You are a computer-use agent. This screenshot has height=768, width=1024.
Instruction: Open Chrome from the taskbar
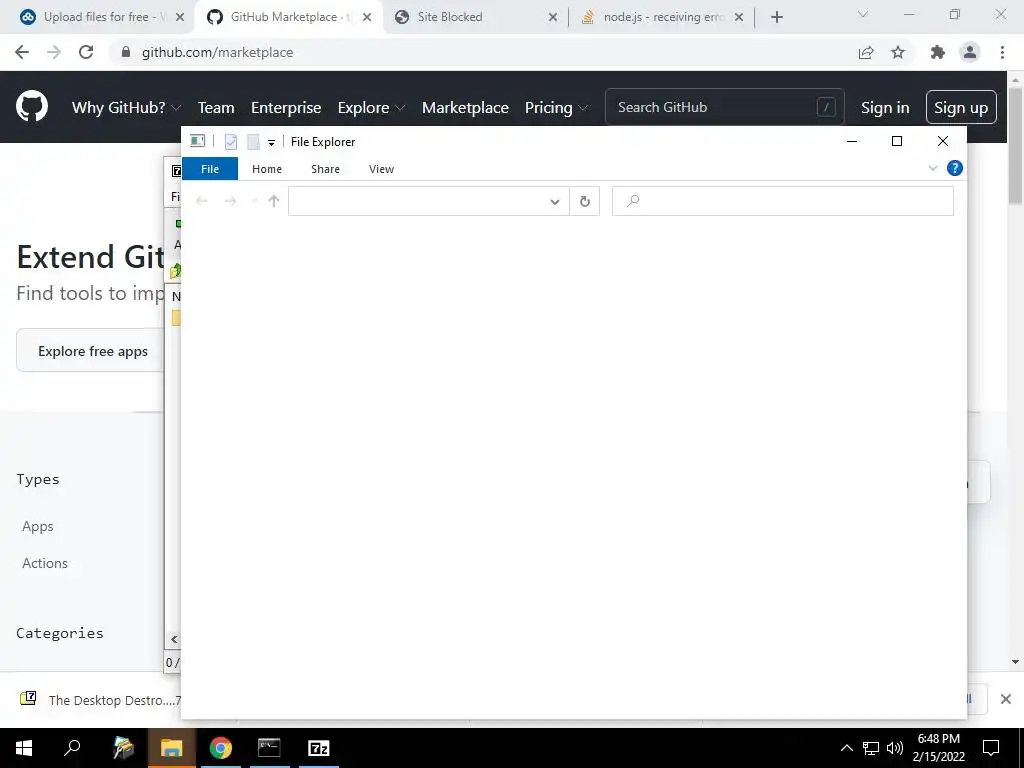point(221,748)
